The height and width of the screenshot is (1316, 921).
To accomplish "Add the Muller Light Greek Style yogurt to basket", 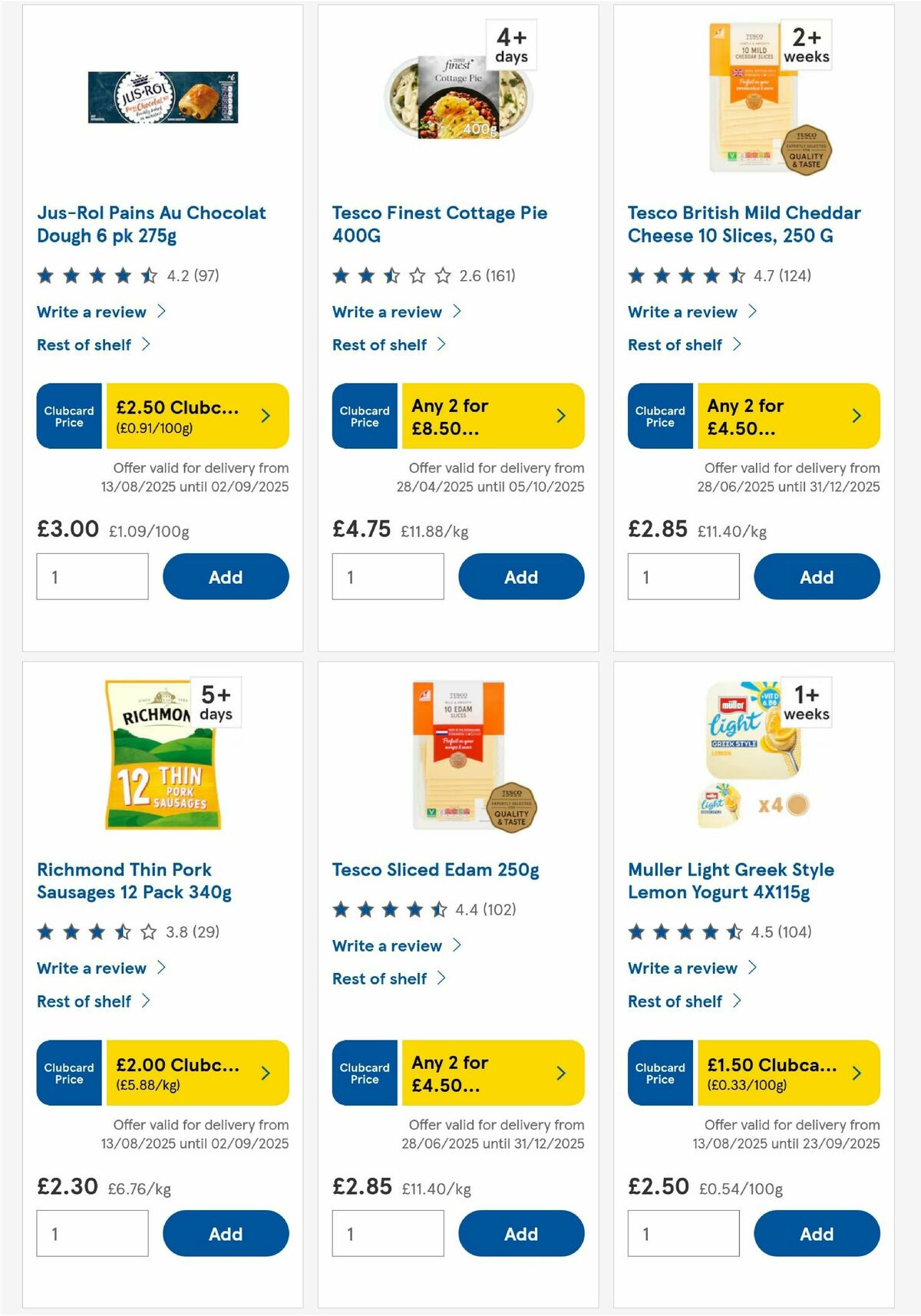I will (817, 1233).
